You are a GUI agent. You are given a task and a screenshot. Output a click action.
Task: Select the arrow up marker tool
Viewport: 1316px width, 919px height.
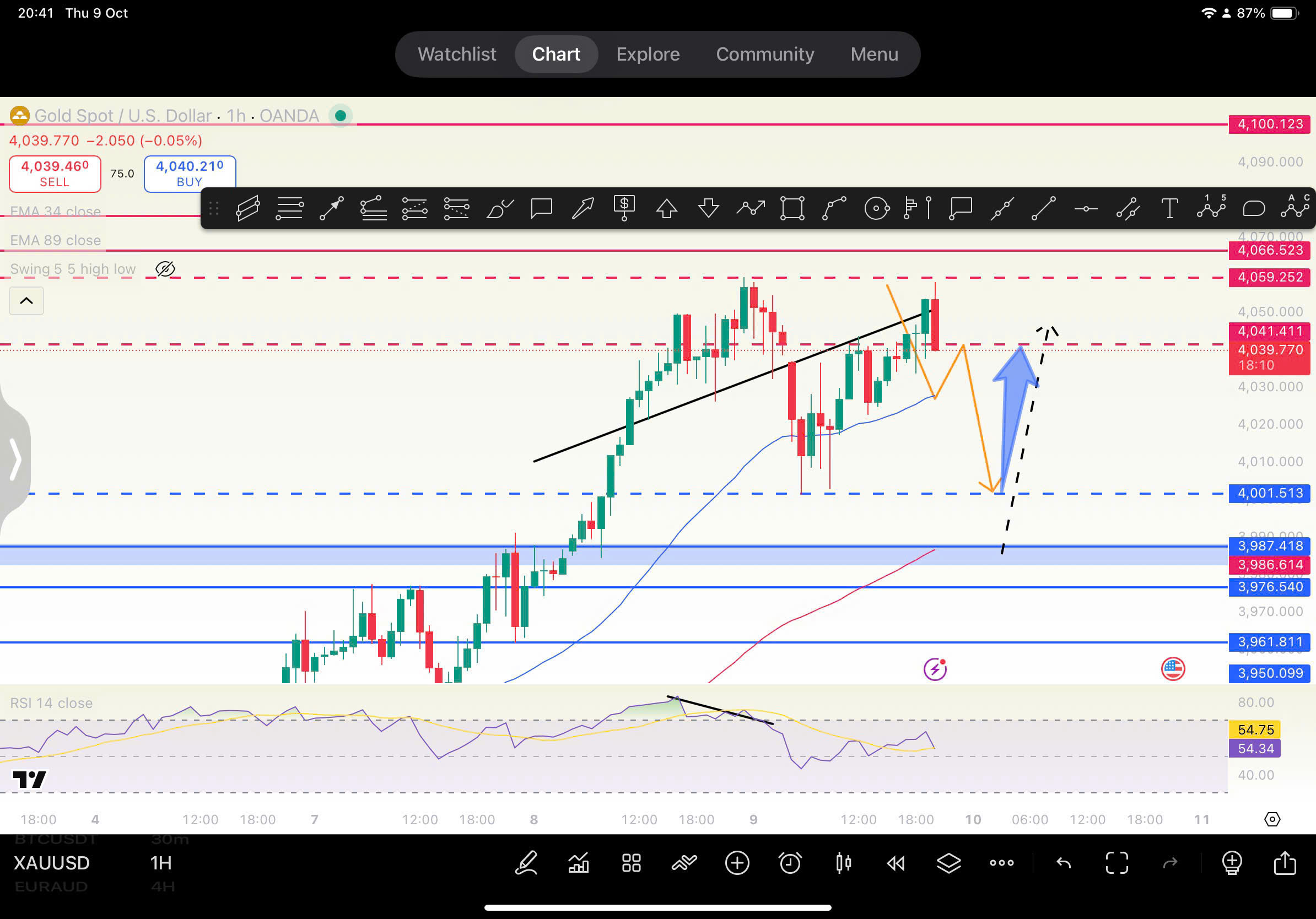pos(667,209)
